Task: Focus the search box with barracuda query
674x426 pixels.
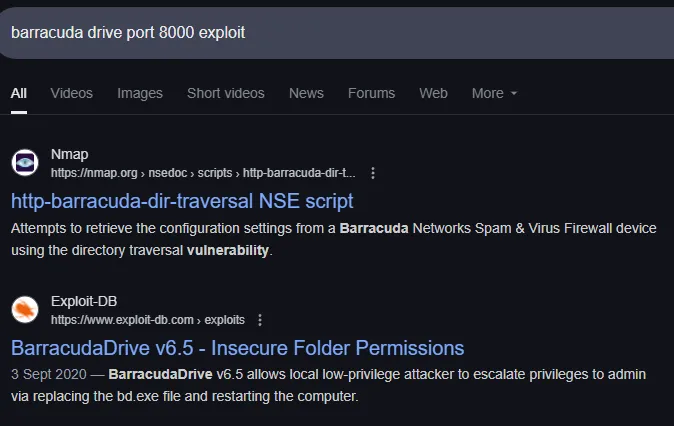Action: pos(337,33)
